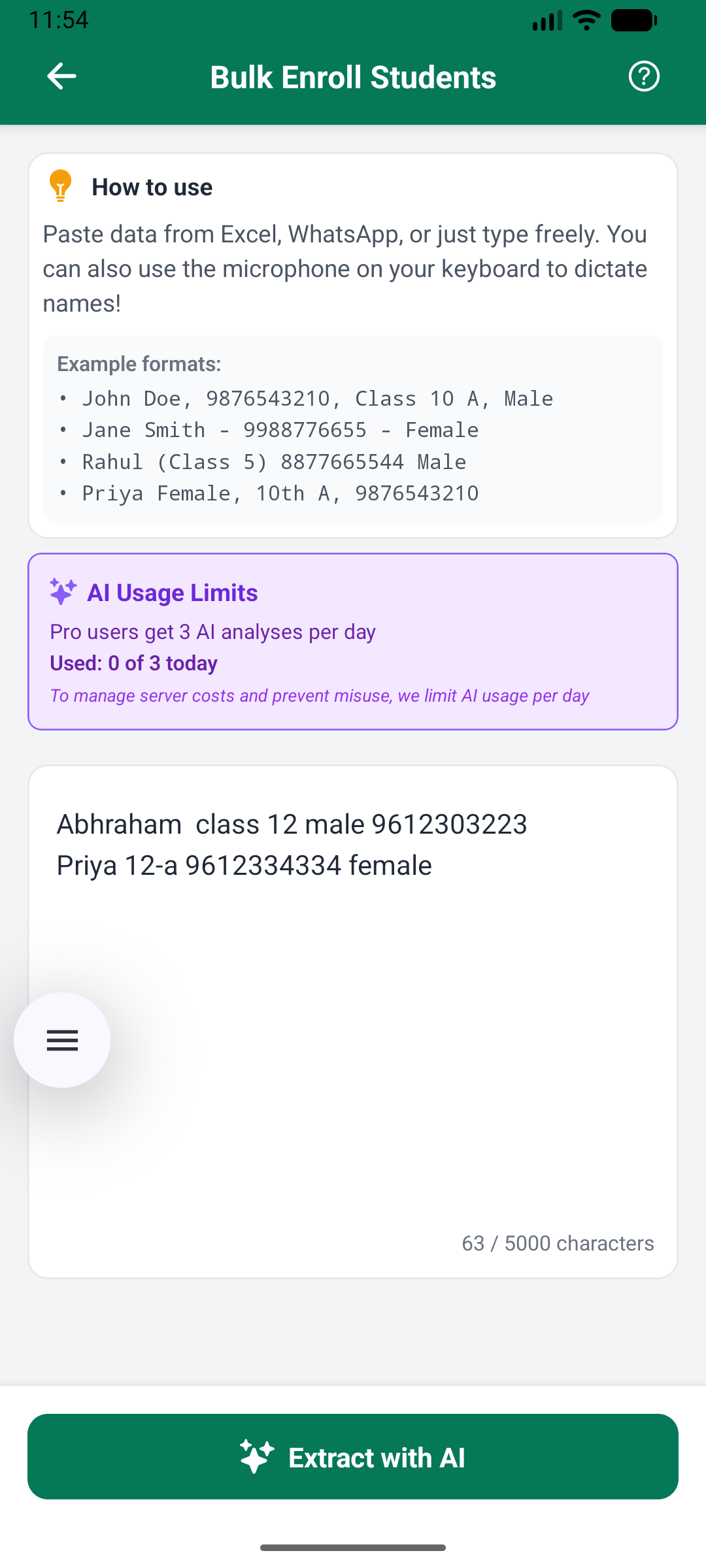
Task: Tap the sparkle icon next to AI Usage Limits
Action: (62, 592)
